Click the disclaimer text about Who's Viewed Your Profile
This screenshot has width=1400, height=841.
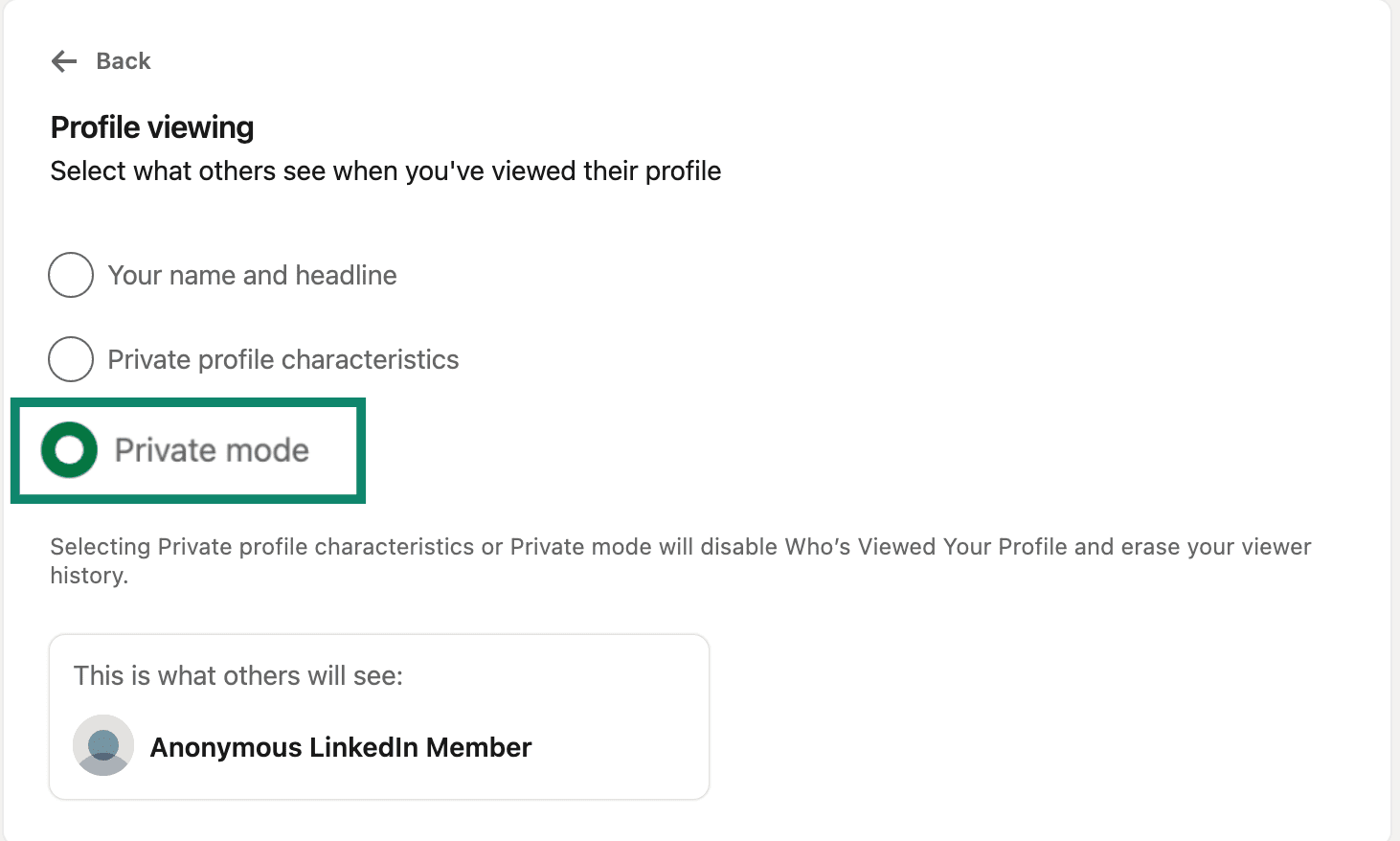click(680, 560)
